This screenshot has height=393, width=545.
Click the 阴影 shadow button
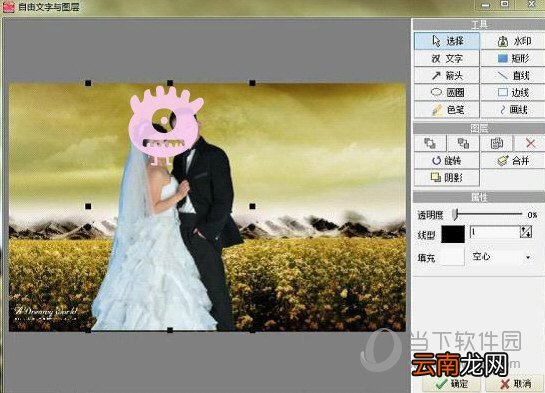pyautogui.click(x=447, y=178)
